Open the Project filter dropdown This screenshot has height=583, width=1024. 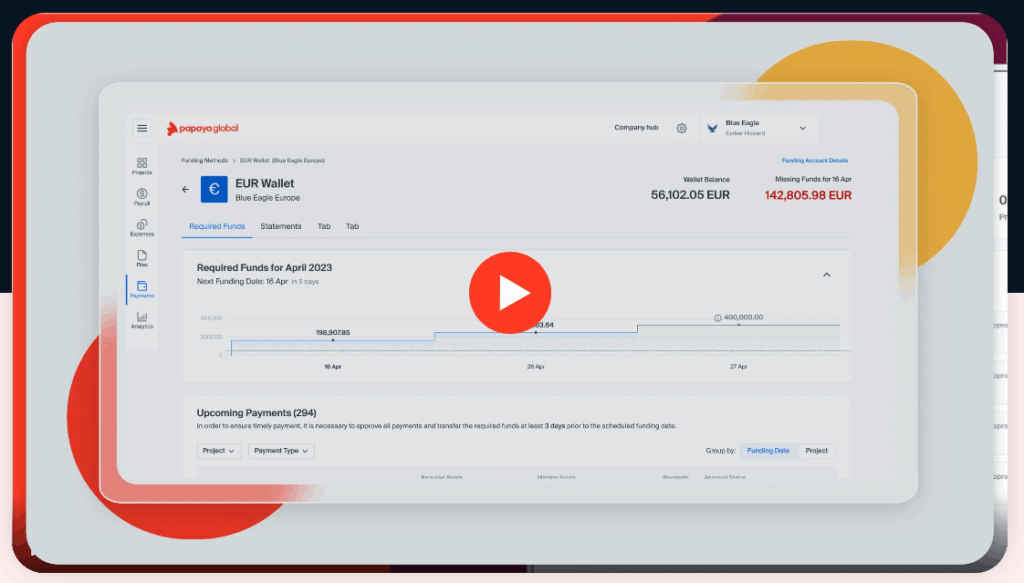point(219,451)
